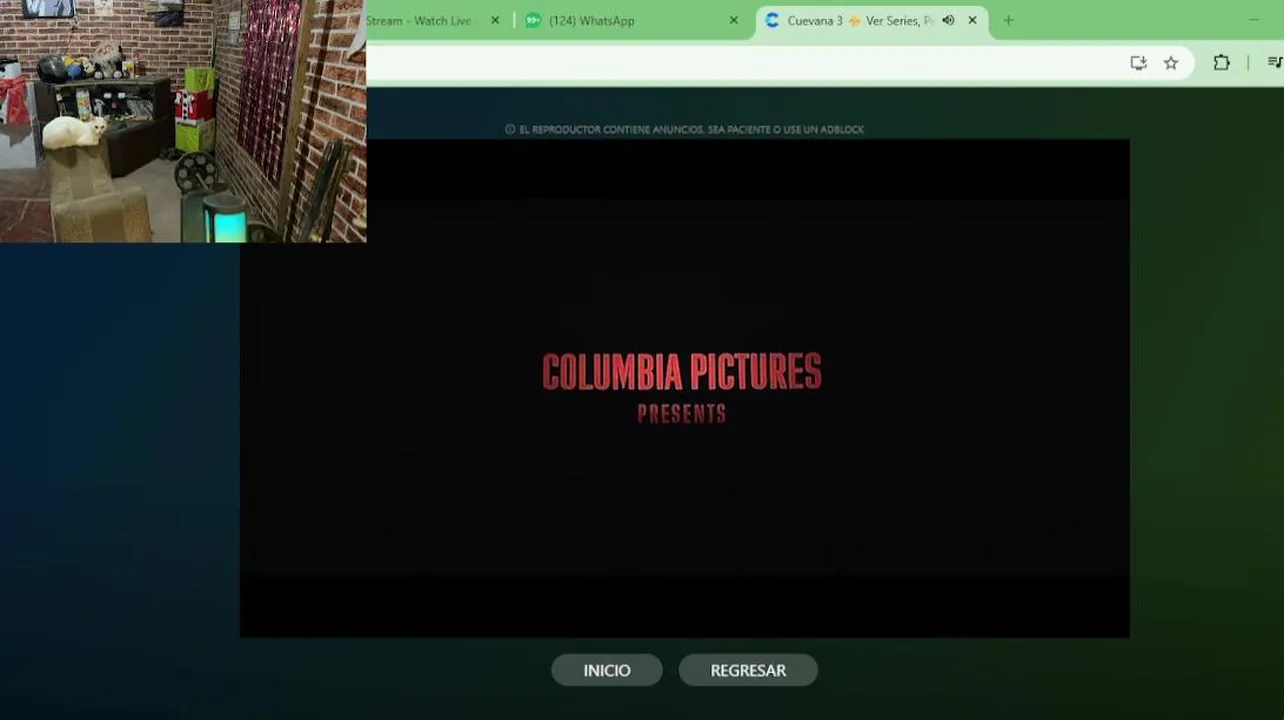The image size is (1284, 720).
Task: Switch to the (124) WhatsApp tab
Action: pos(634,20)
